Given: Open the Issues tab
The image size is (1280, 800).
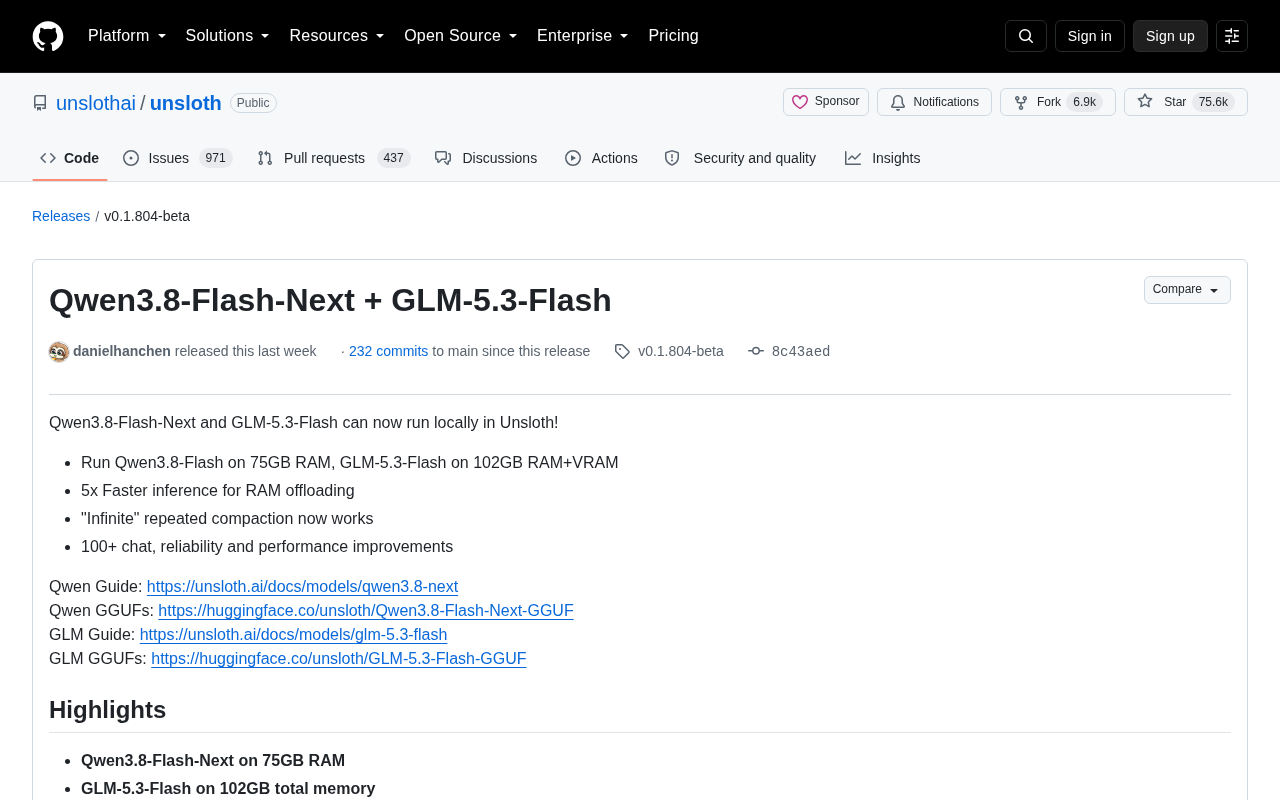Looking at the screenshot, I should [x=178, y=158].
